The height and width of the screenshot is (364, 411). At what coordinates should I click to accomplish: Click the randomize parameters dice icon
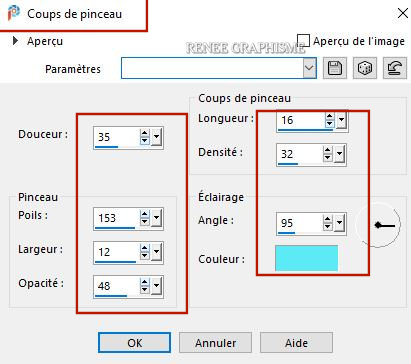[365, 68]
